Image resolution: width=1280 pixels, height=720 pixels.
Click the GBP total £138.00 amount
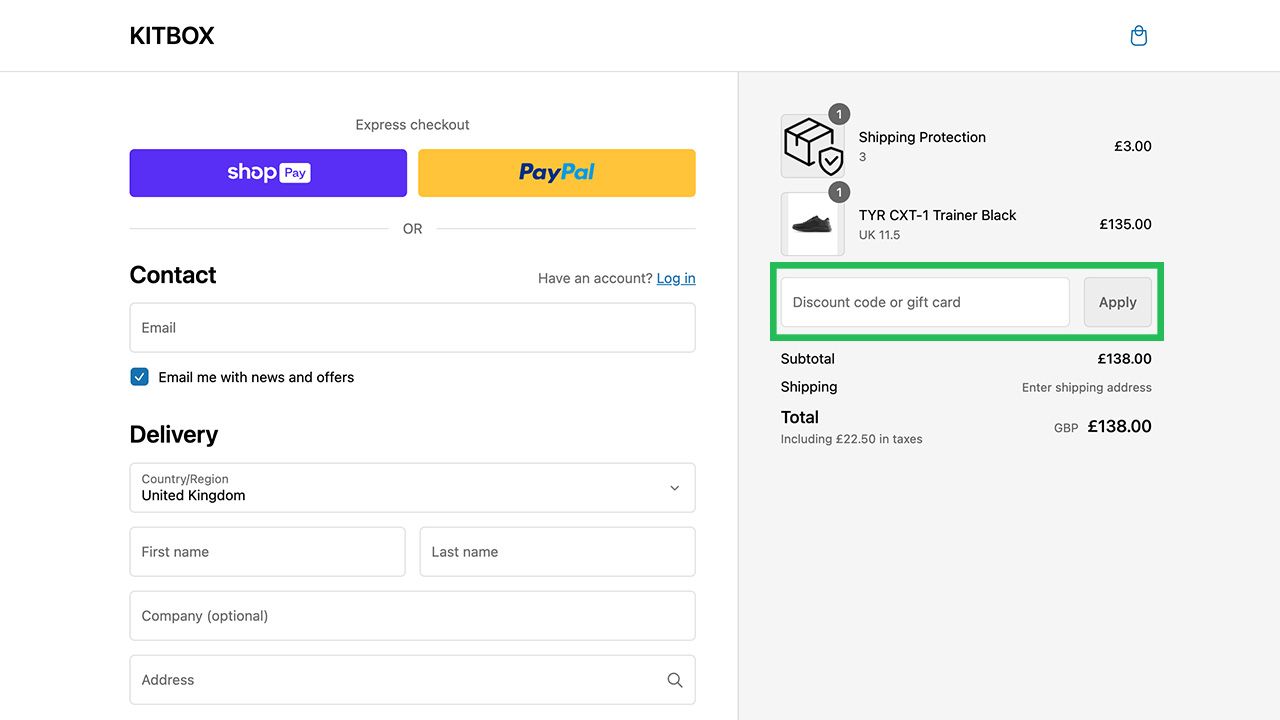coord(1120,427)
